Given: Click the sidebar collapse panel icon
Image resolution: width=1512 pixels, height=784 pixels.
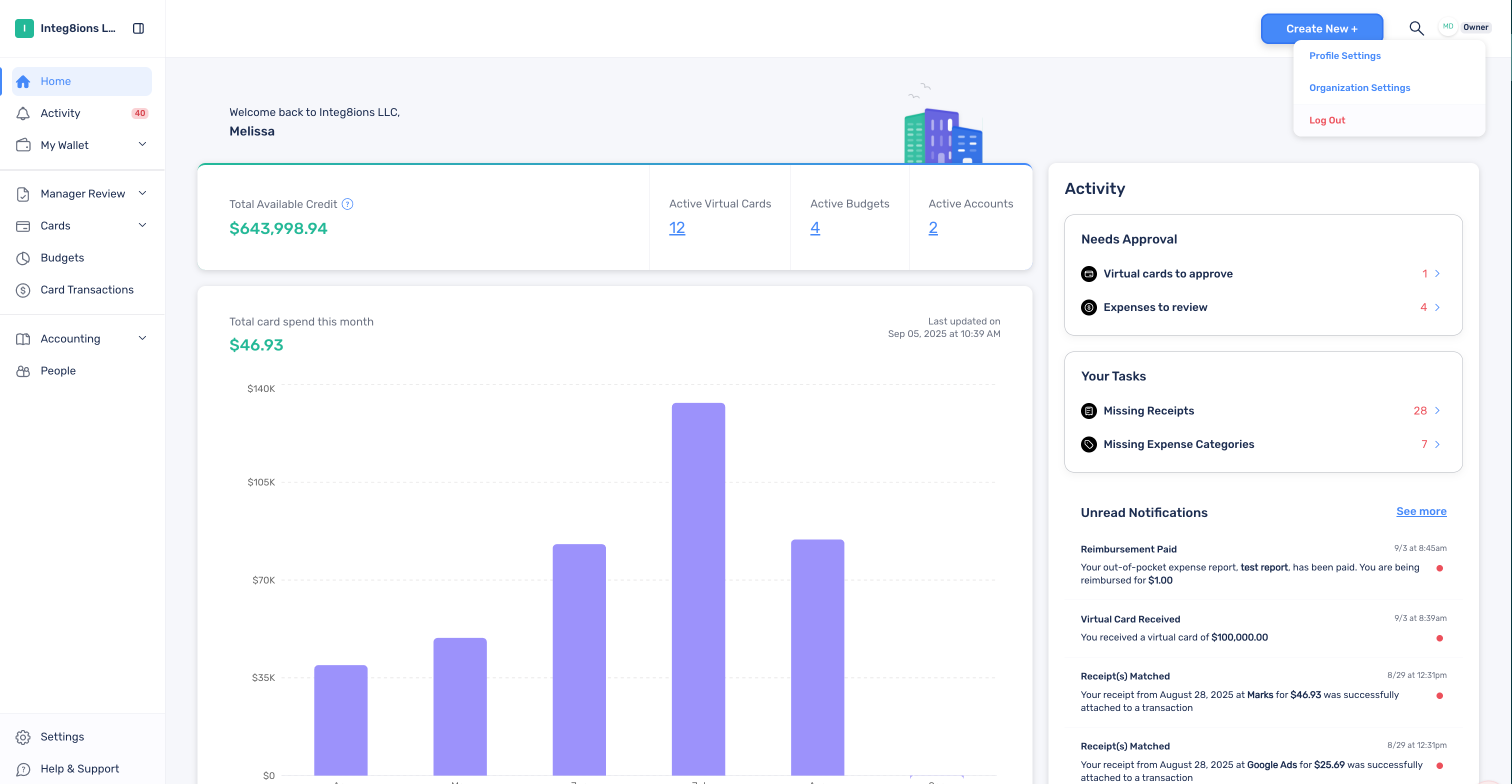Looking at the screenshot, I should pos(138,28).
